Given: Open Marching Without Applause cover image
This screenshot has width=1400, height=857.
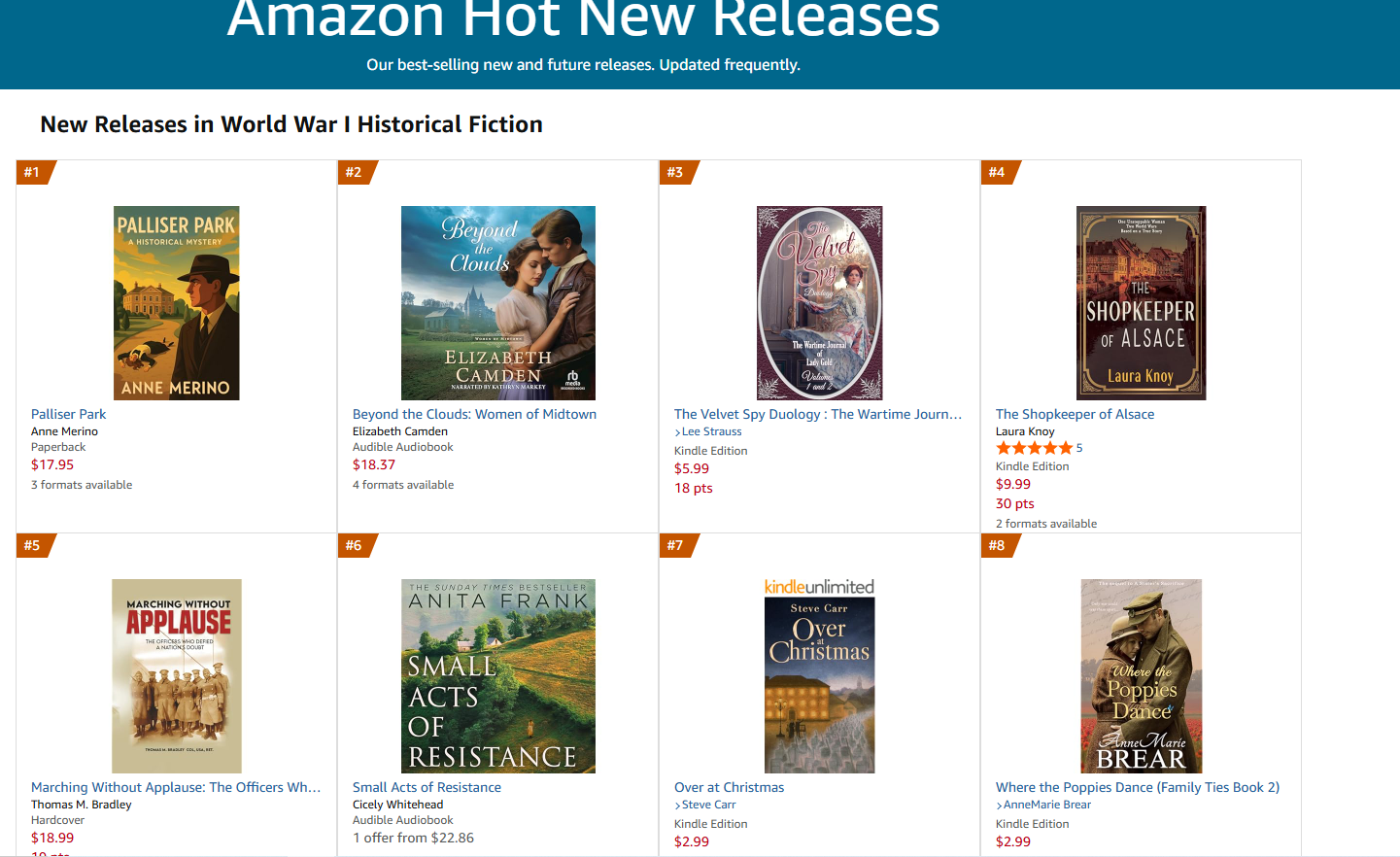Looking at the screenshot, I should [x=176, y=675].
